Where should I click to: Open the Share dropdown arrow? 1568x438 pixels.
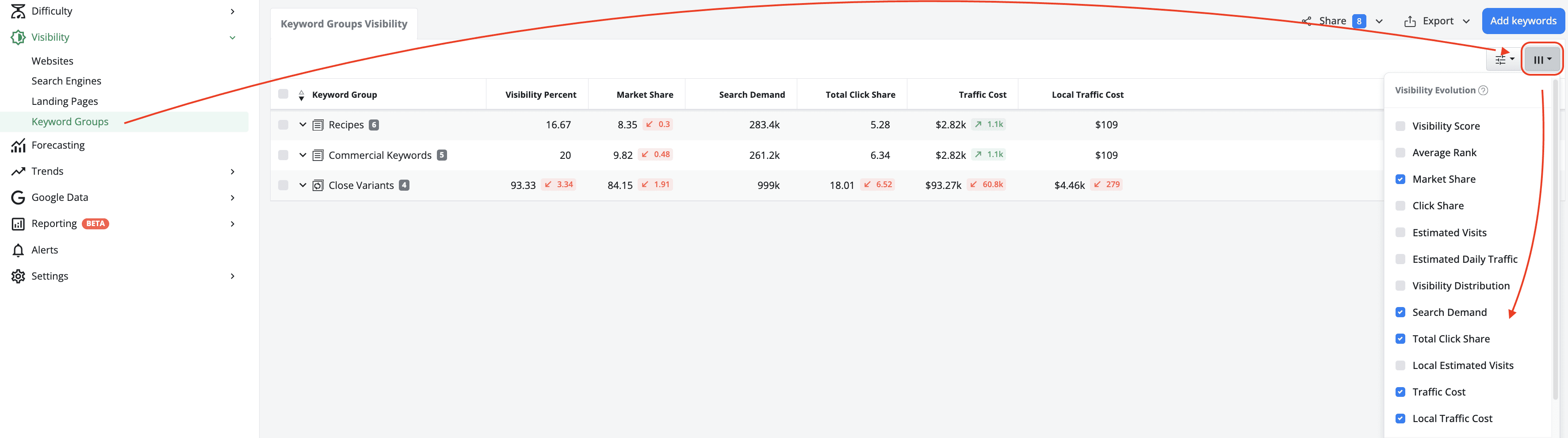[x=1379, y=21]
